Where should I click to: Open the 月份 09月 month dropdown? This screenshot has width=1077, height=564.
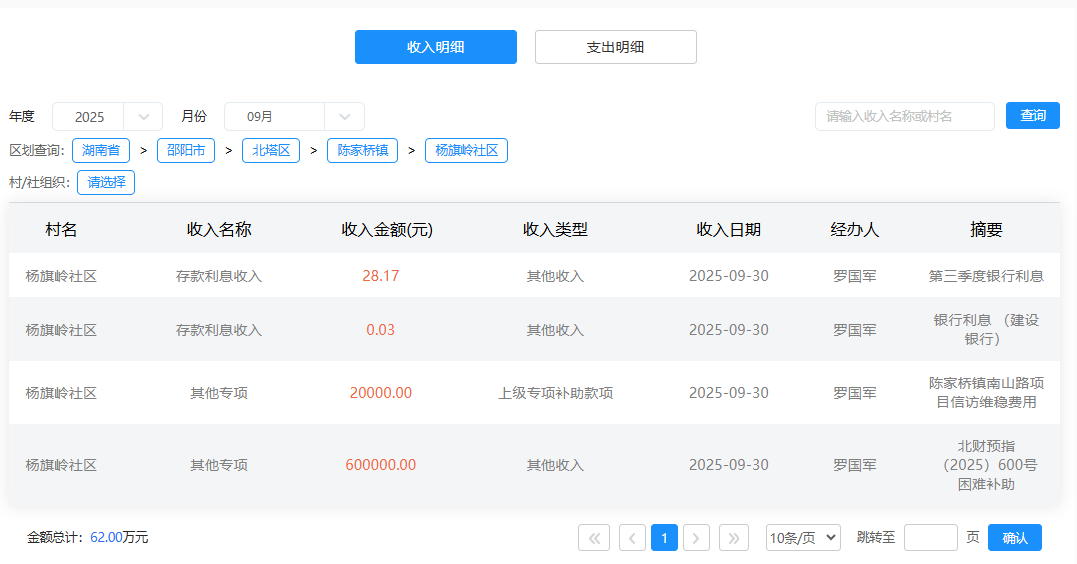point(294,117)
